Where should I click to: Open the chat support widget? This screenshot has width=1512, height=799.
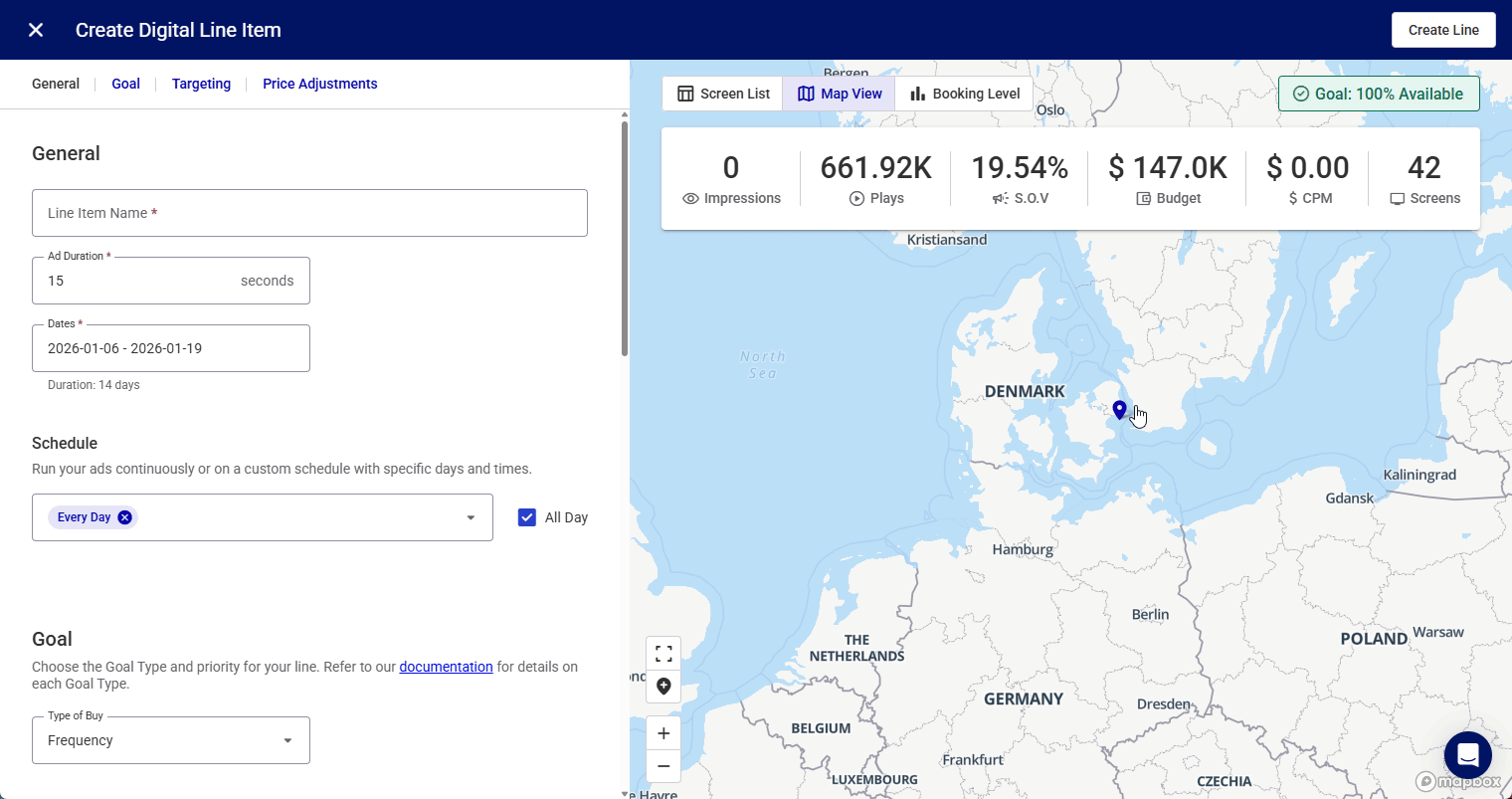1467,756
